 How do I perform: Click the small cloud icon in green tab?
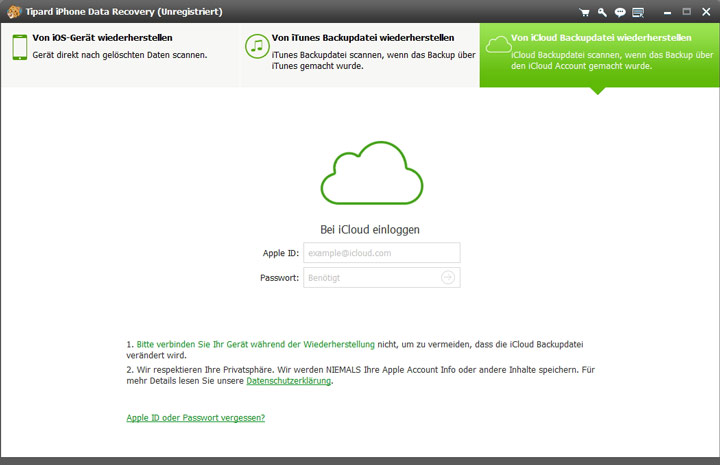pos(497,45)
